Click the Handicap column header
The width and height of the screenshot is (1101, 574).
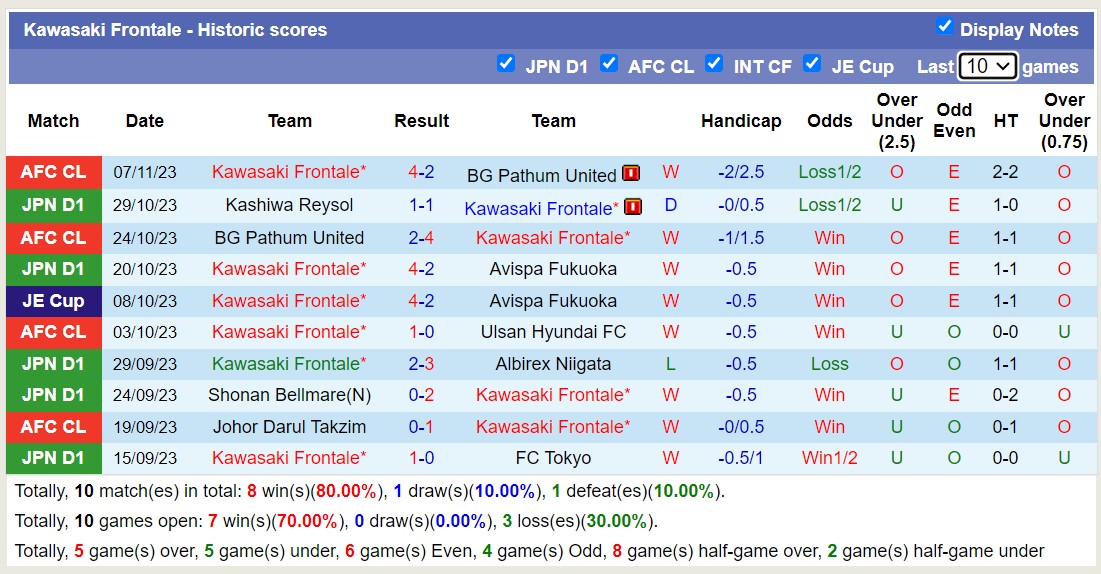pos(741,121)
